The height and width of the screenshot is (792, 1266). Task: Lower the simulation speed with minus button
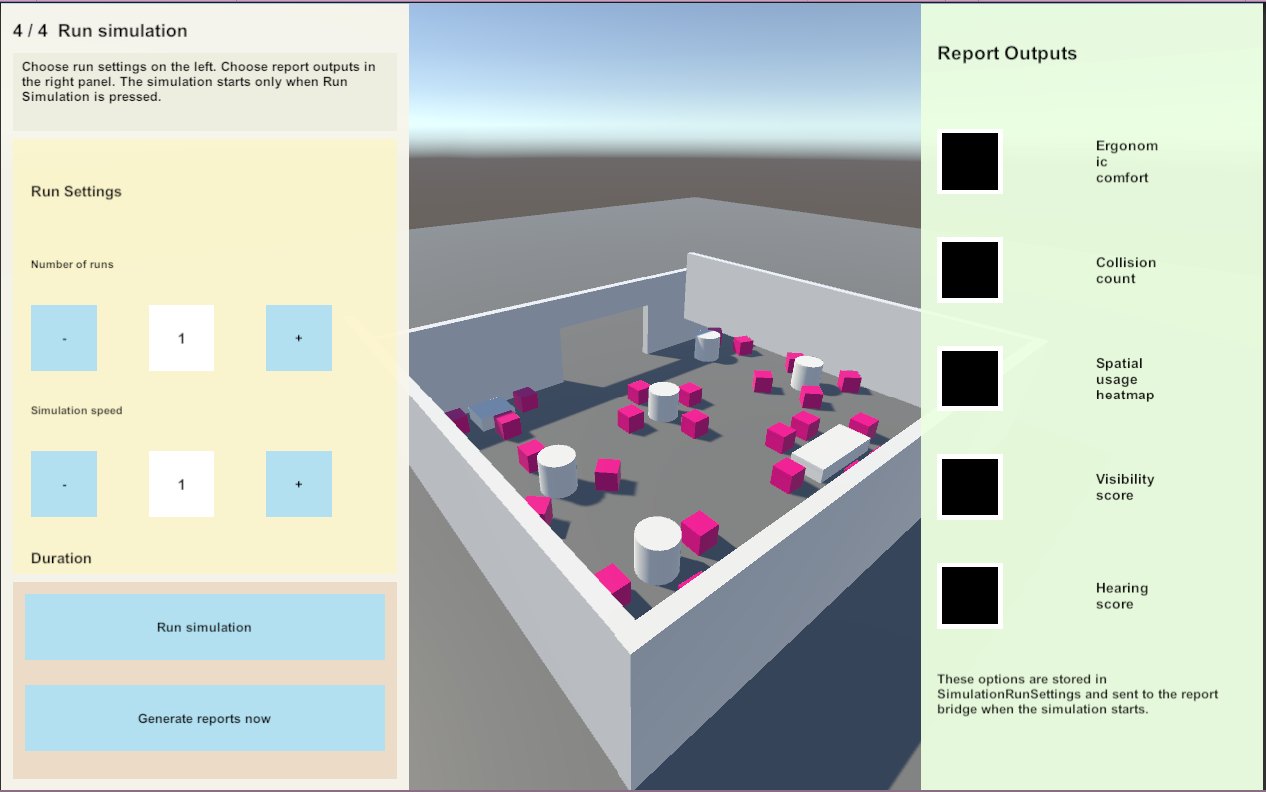point(64,484)
